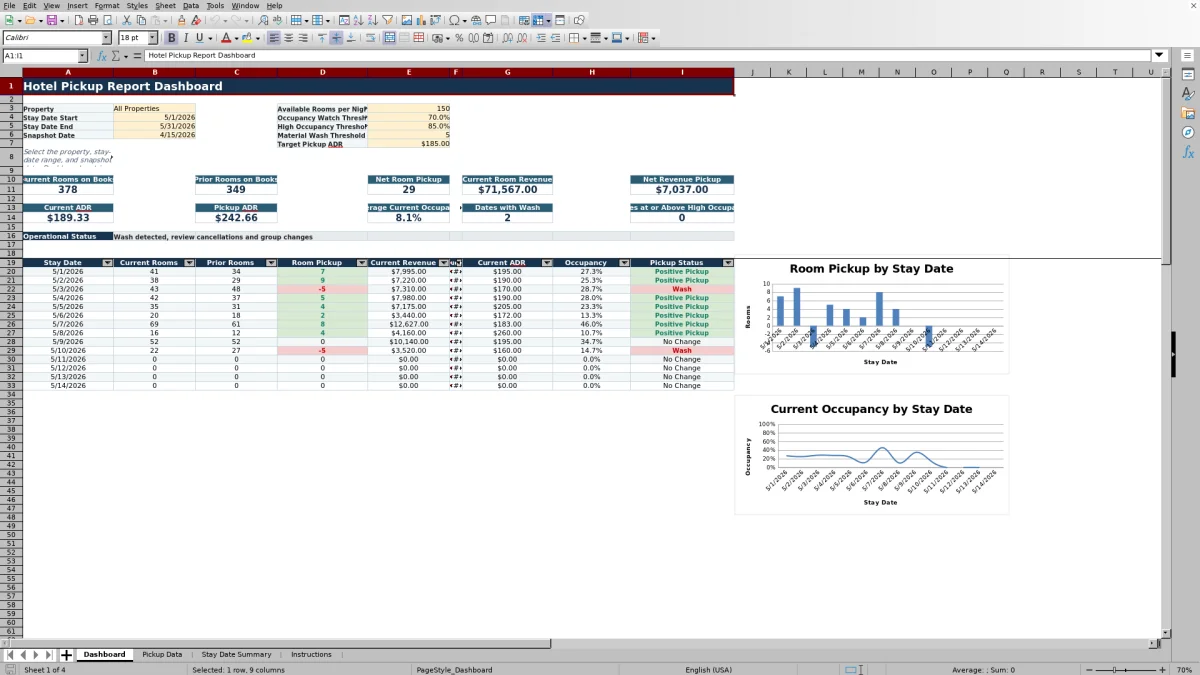Open the sidebar Navigator compass icon
This screenshot has height=675, width=1200.
pos(1188,132)
